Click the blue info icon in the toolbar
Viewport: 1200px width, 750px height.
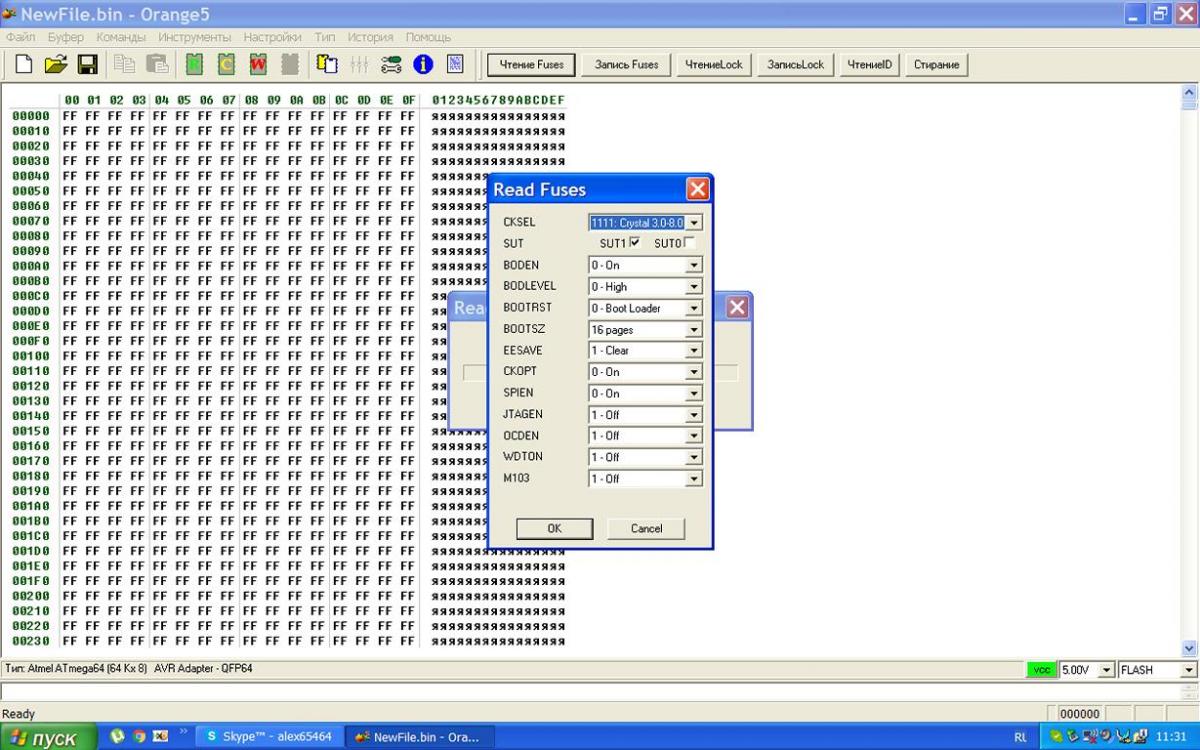click(x=423, y=65)
